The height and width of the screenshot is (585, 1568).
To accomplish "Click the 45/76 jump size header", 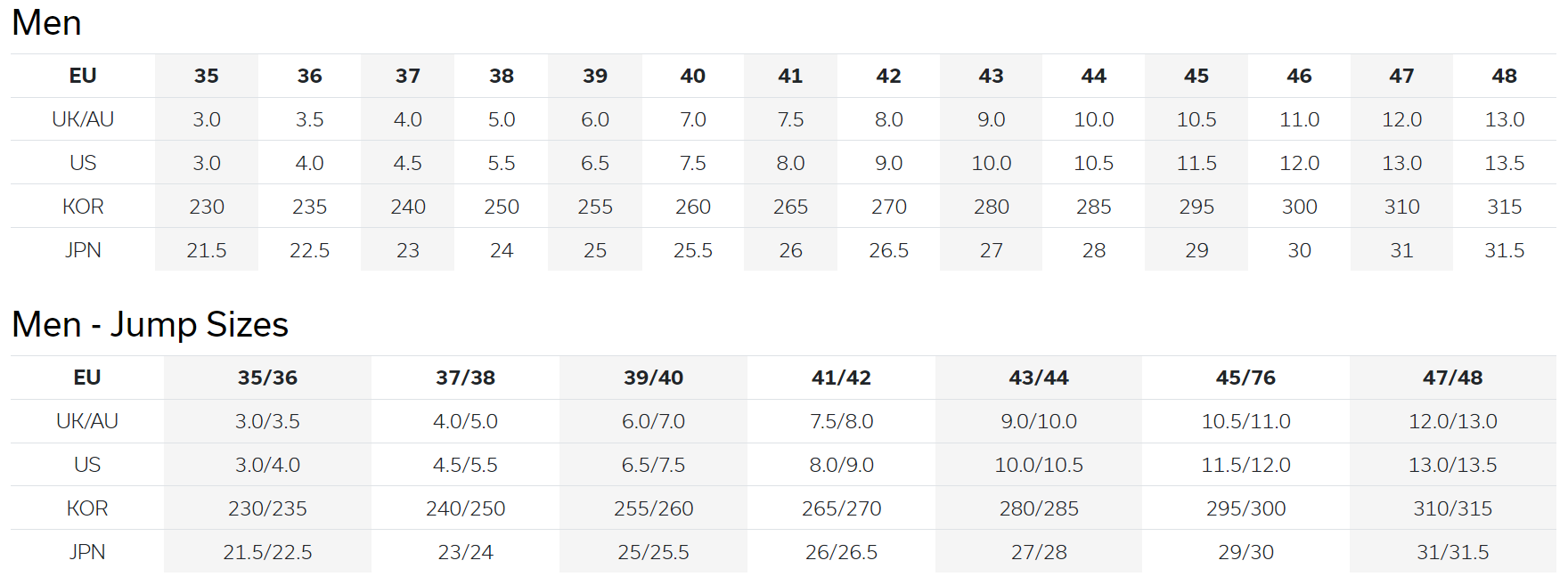I will click(1245, 378).
